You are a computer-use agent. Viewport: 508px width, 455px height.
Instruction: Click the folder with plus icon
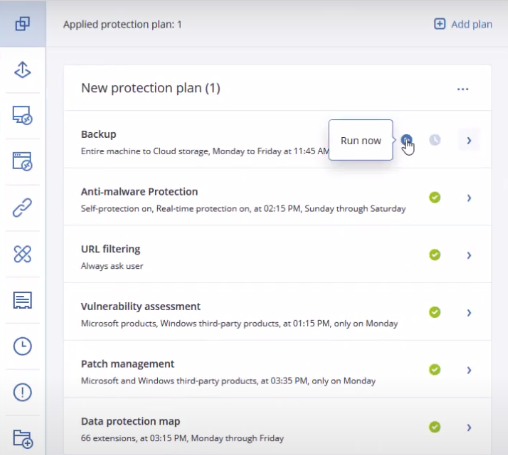(23, 439)
